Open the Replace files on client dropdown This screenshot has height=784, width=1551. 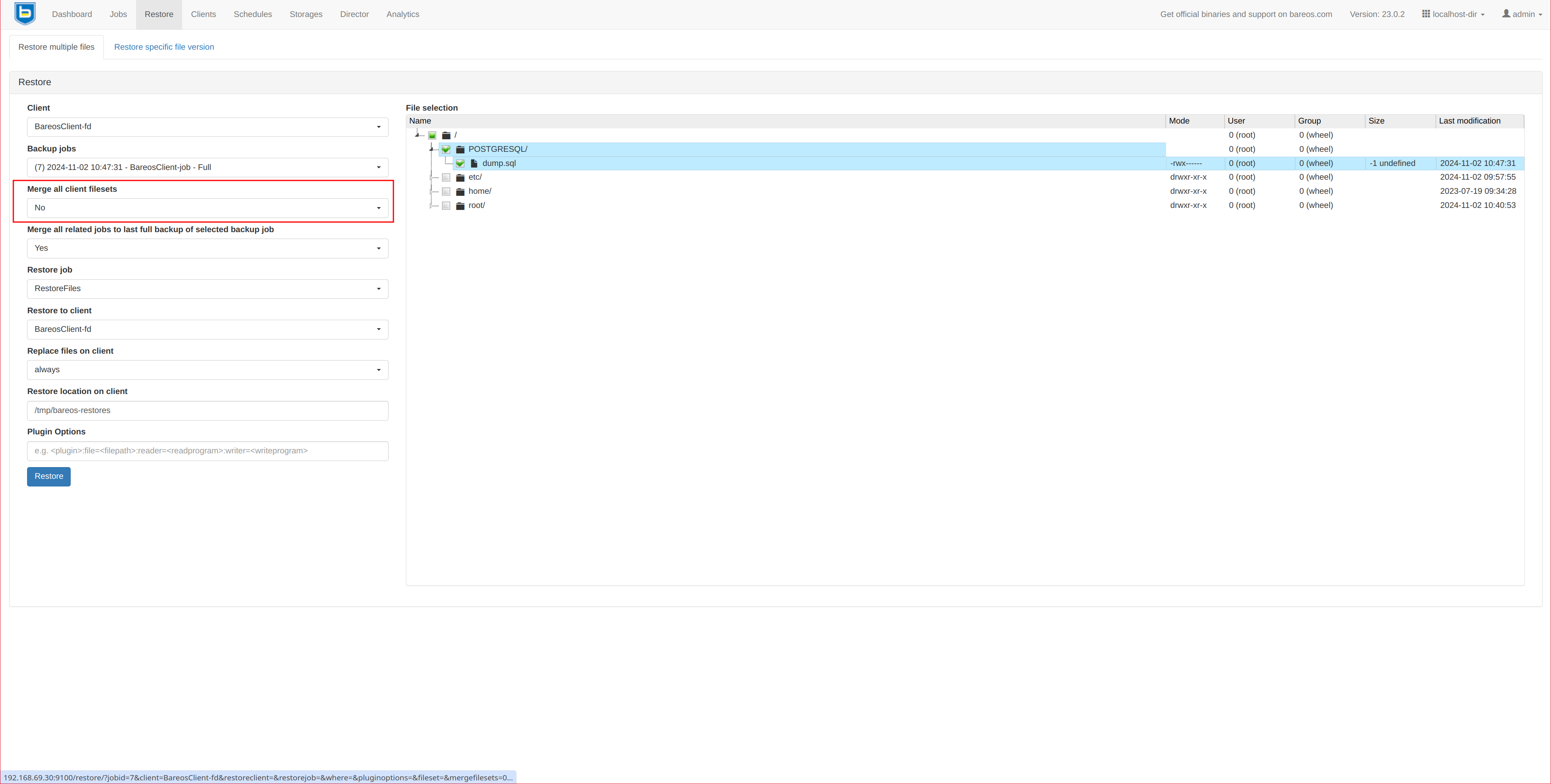pos(207,369)
